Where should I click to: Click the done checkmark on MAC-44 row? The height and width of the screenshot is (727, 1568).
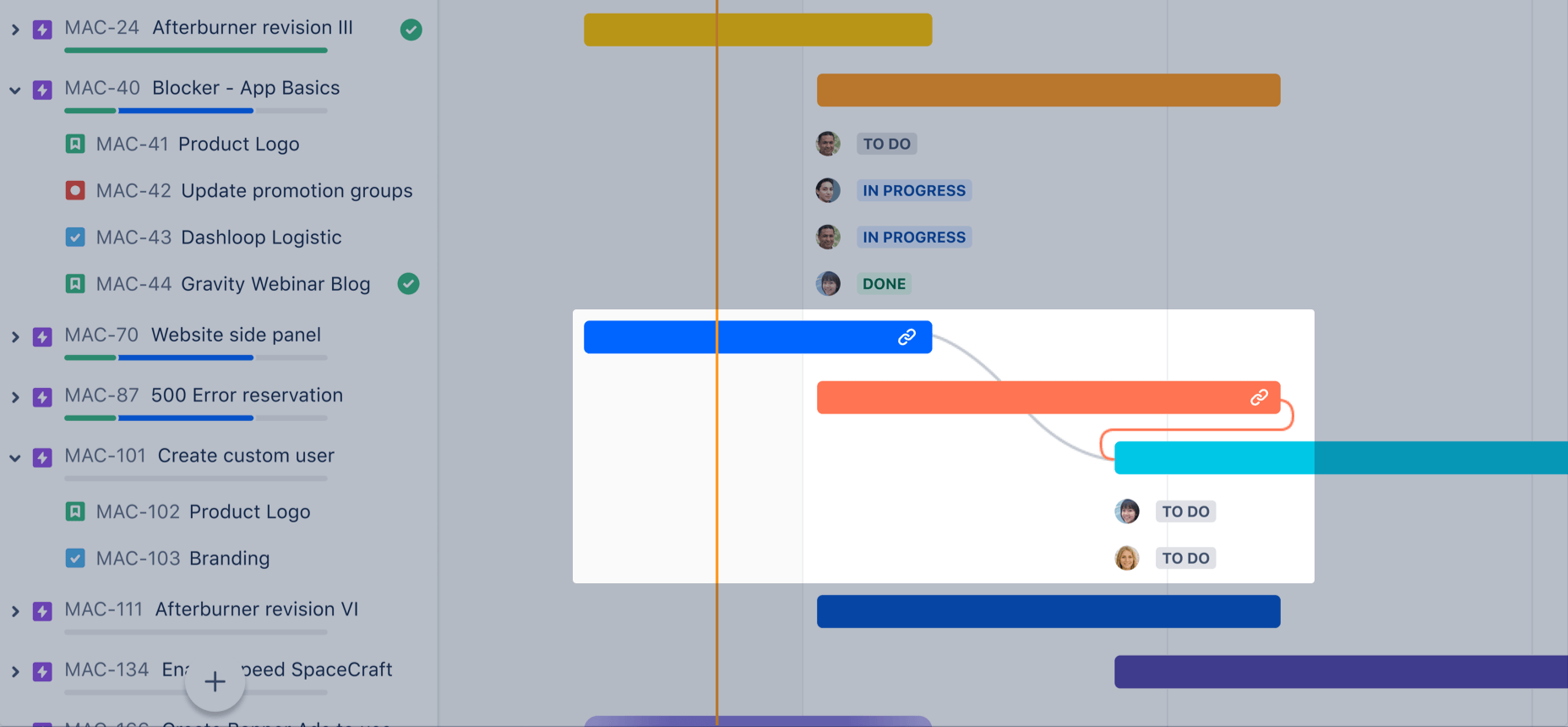click(408, 283)
